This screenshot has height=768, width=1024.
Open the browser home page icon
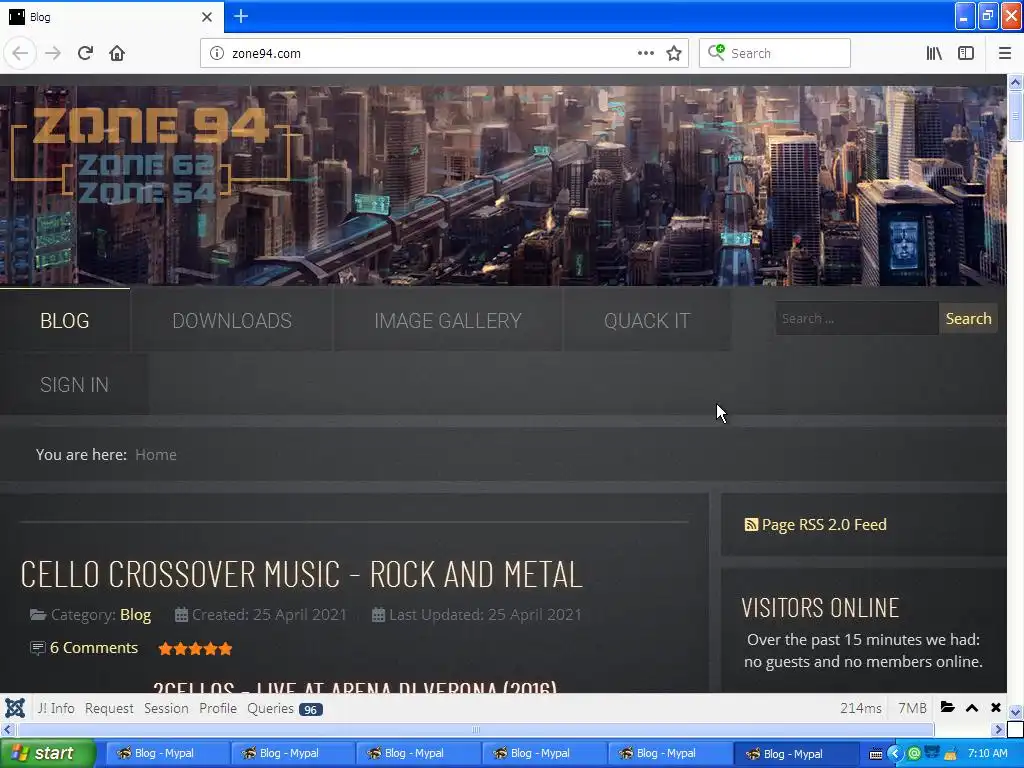pos(117,53)
